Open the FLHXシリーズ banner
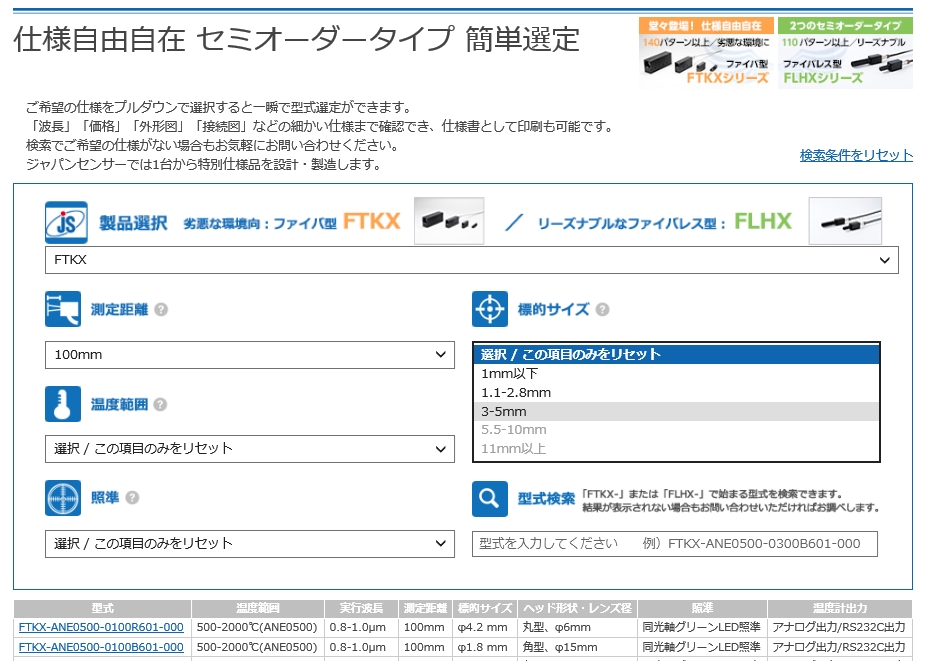The height and width of the screenshot is (661, 926). click(x=845, y=53)
